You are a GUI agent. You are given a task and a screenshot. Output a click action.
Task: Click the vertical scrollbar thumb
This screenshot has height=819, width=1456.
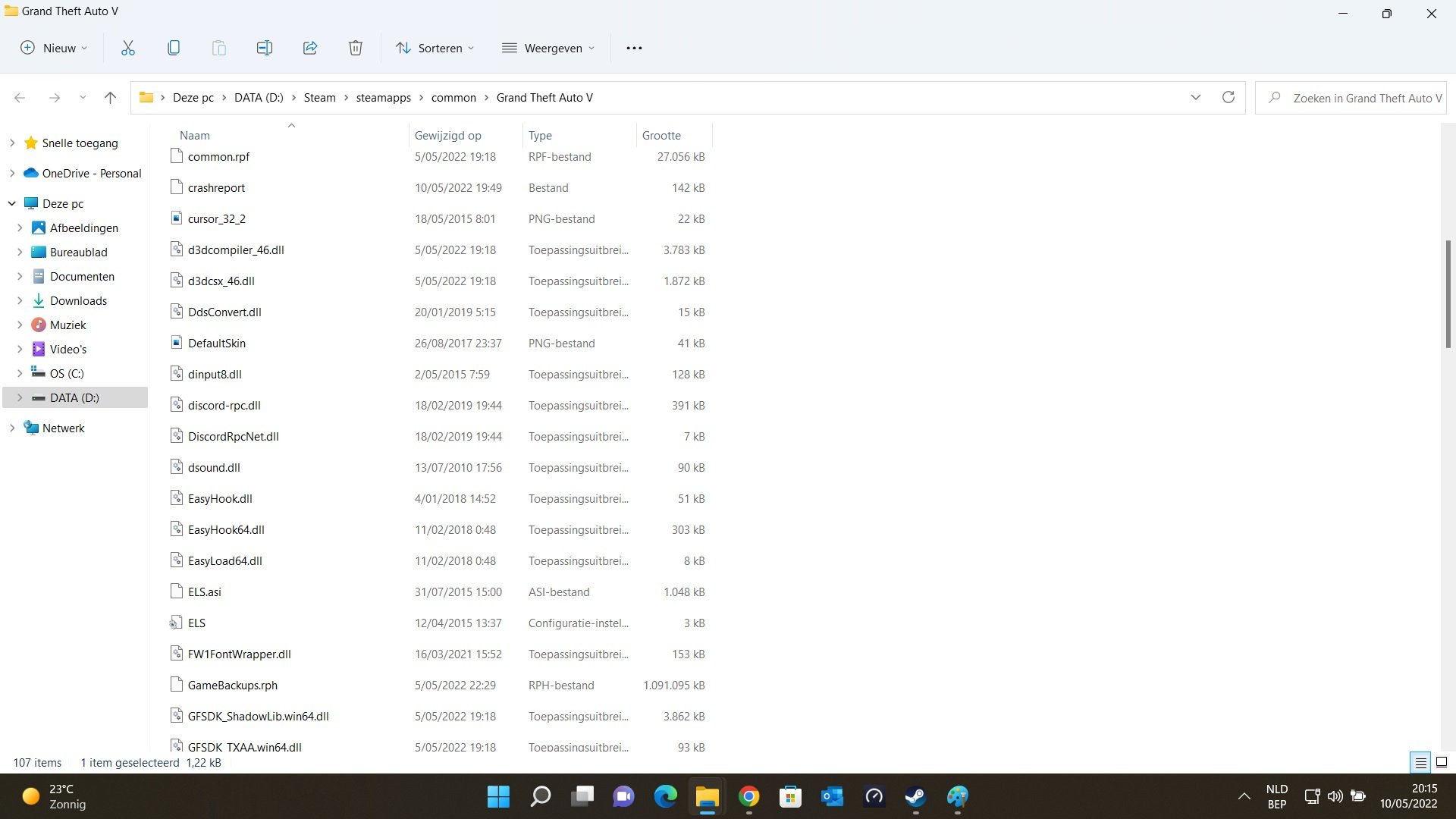pos(1448,294)
